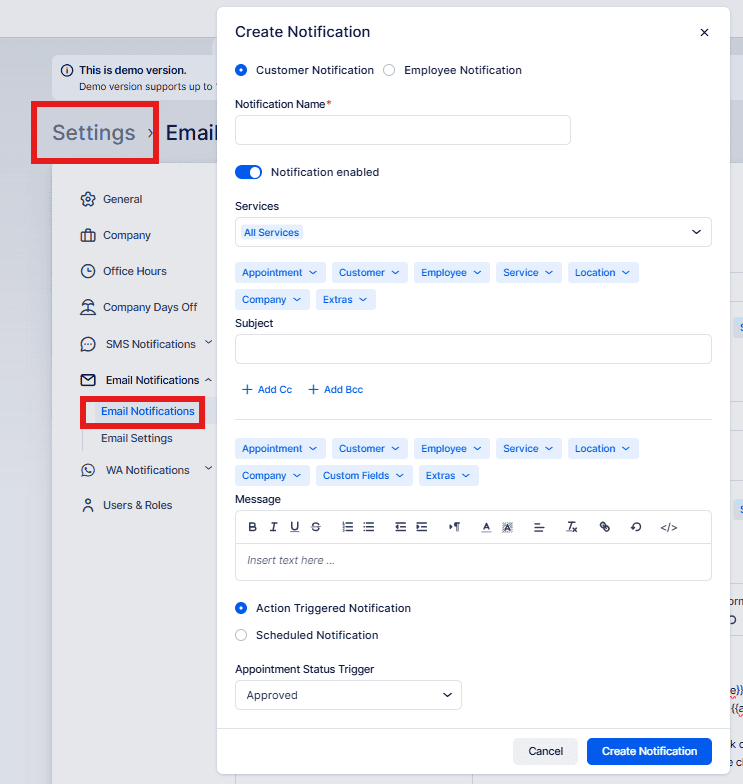Close the Create Notification dialog
743x784 pixels.
click(704, 32)
